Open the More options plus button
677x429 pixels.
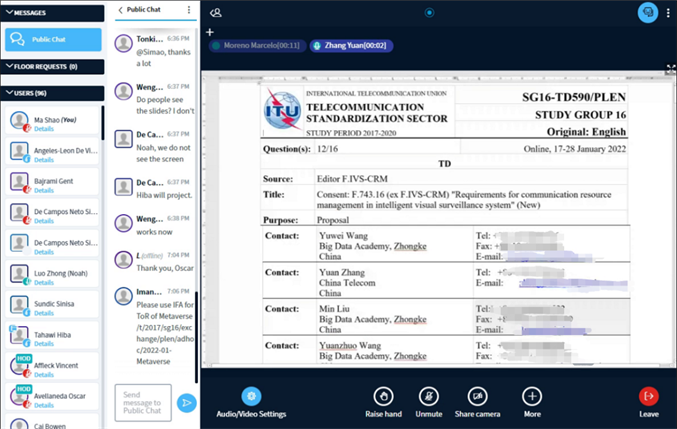[532, 396]
